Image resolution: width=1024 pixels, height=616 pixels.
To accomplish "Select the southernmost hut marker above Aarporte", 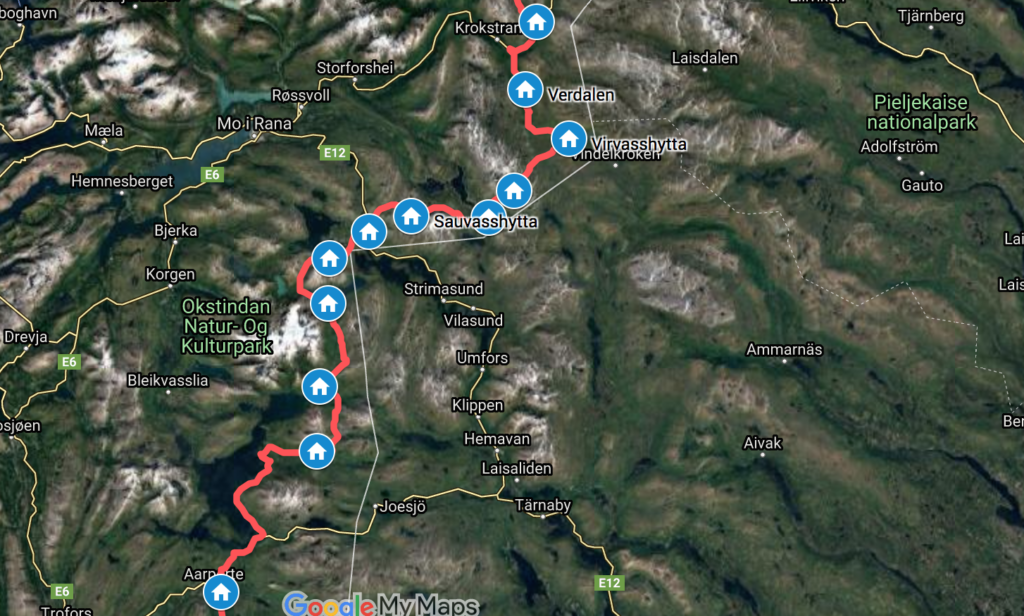I will [317, 451].
